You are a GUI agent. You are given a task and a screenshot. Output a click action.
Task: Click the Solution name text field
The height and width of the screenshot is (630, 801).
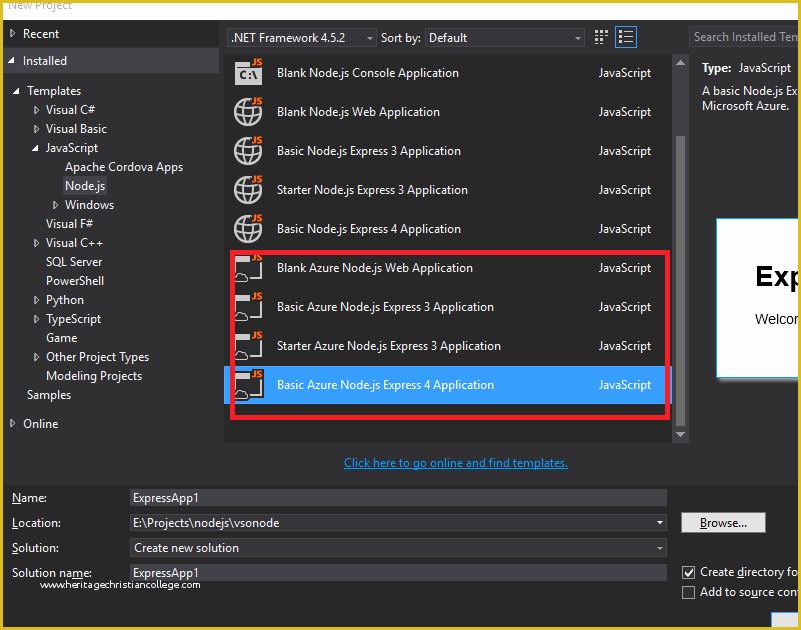(x=398, y=573)
